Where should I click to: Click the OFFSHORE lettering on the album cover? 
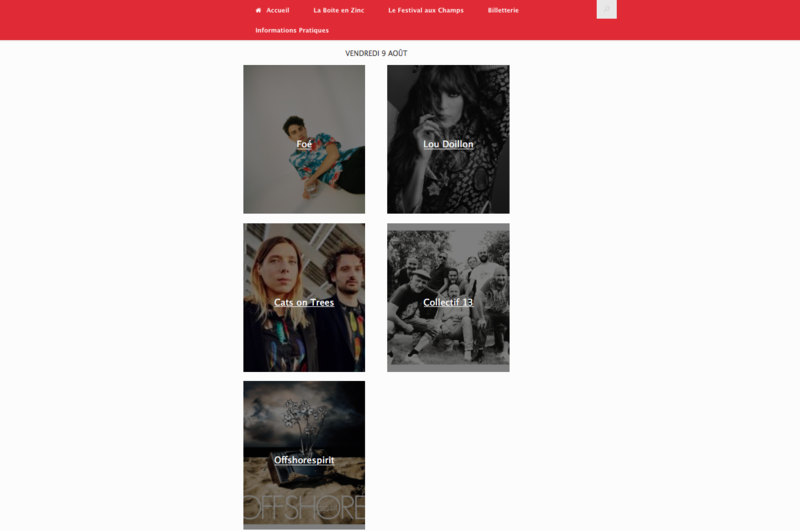click(x=304, y=508)
